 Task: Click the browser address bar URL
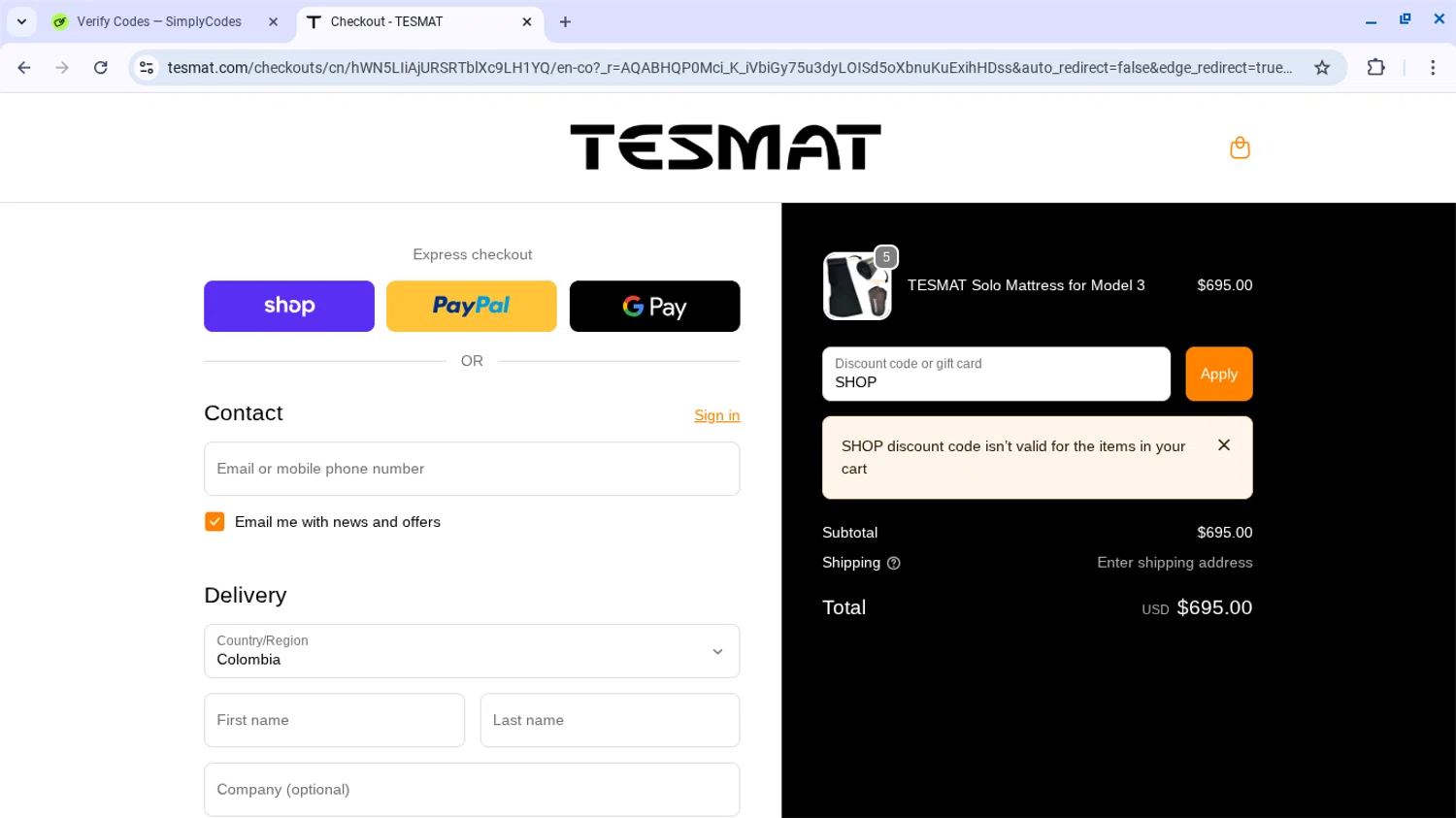[729, 68]
